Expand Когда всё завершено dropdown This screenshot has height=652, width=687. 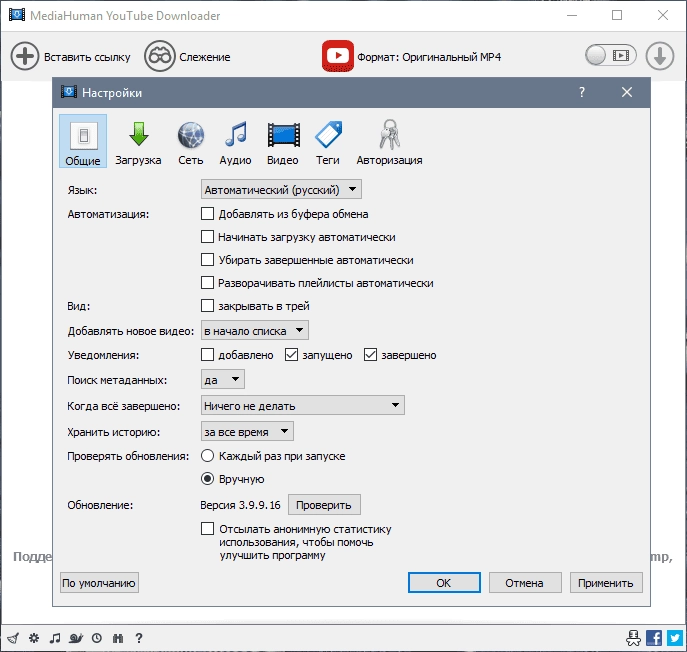[302, 405]
